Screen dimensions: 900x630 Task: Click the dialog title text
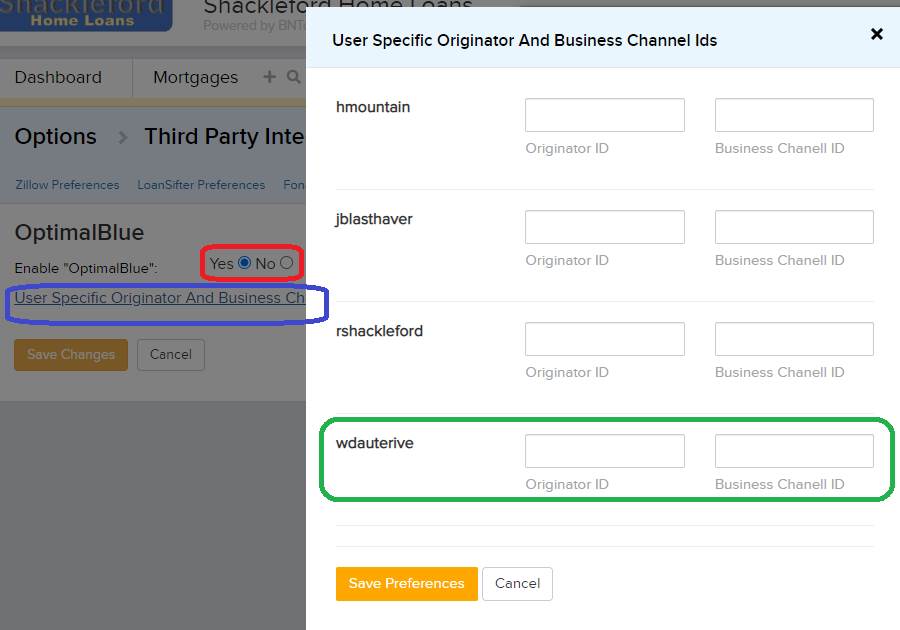(x=525, y=40)
